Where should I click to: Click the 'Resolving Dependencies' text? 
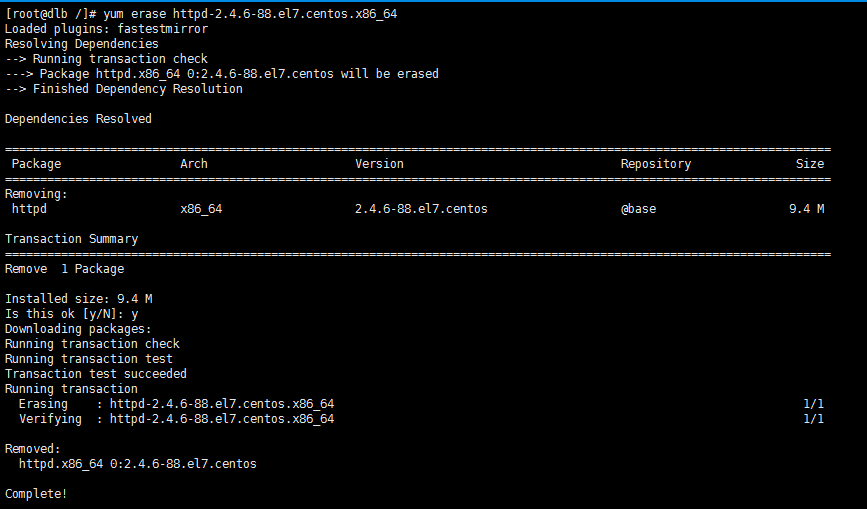(82, 44)
